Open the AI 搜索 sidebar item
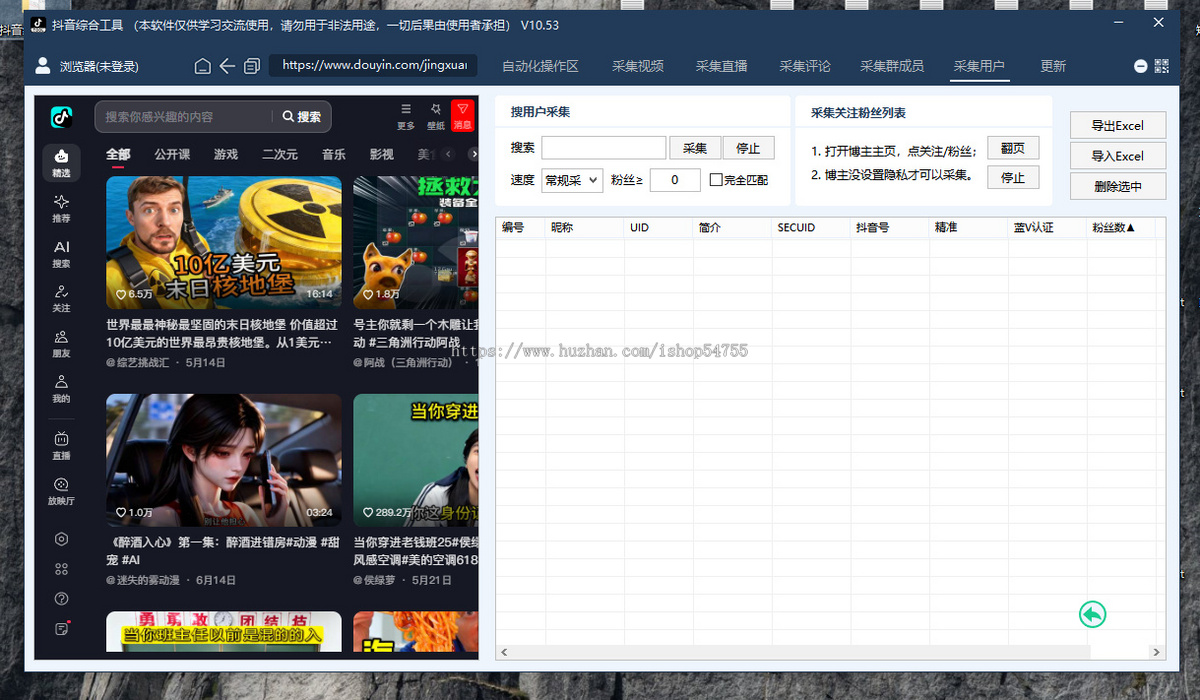 click(x=62, y=254)
